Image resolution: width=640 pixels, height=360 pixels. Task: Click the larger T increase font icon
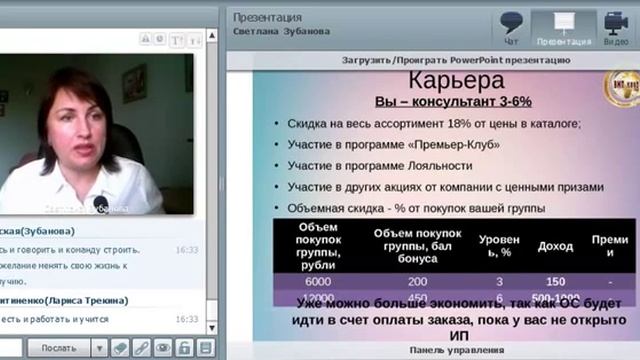point(177,40)
